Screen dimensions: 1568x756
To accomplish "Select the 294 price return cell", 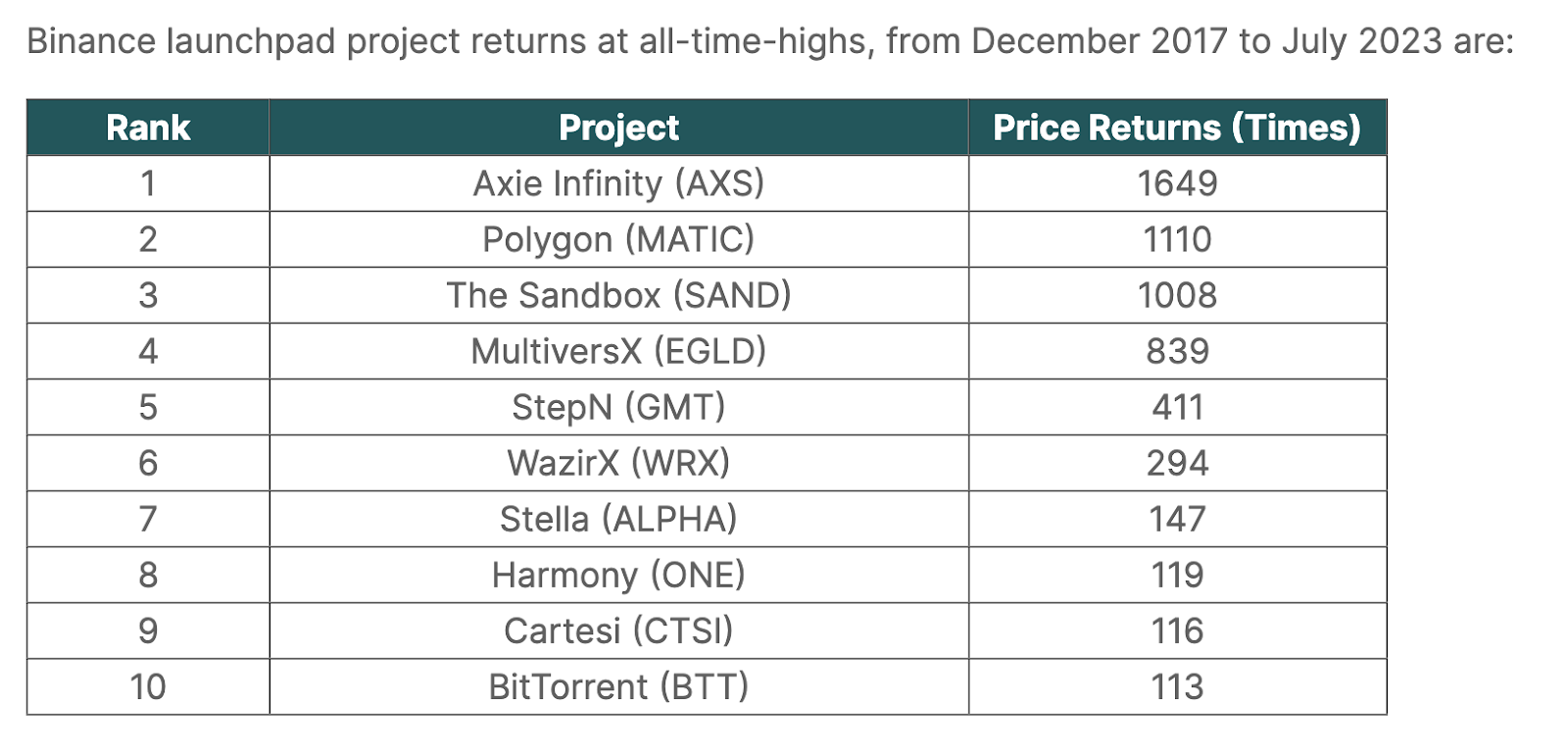I will pyautogui.click(x=1177, y=463).
